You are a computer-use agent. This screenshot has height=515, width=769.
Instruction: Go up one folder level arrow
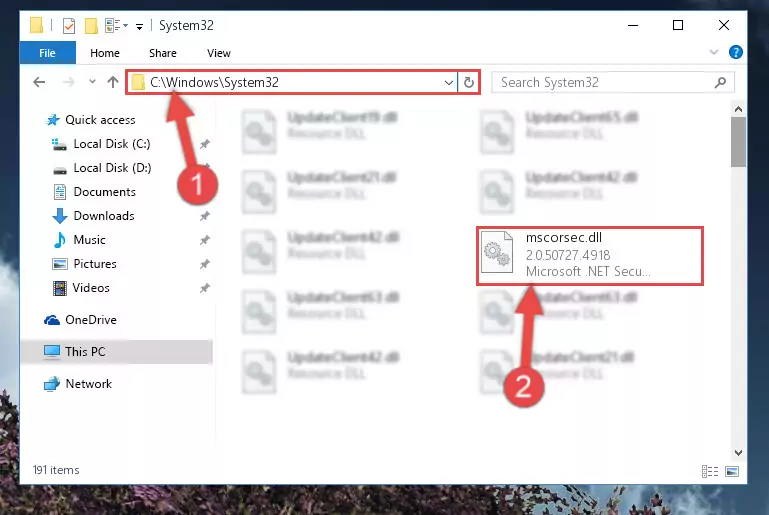(x=113, y=82)
